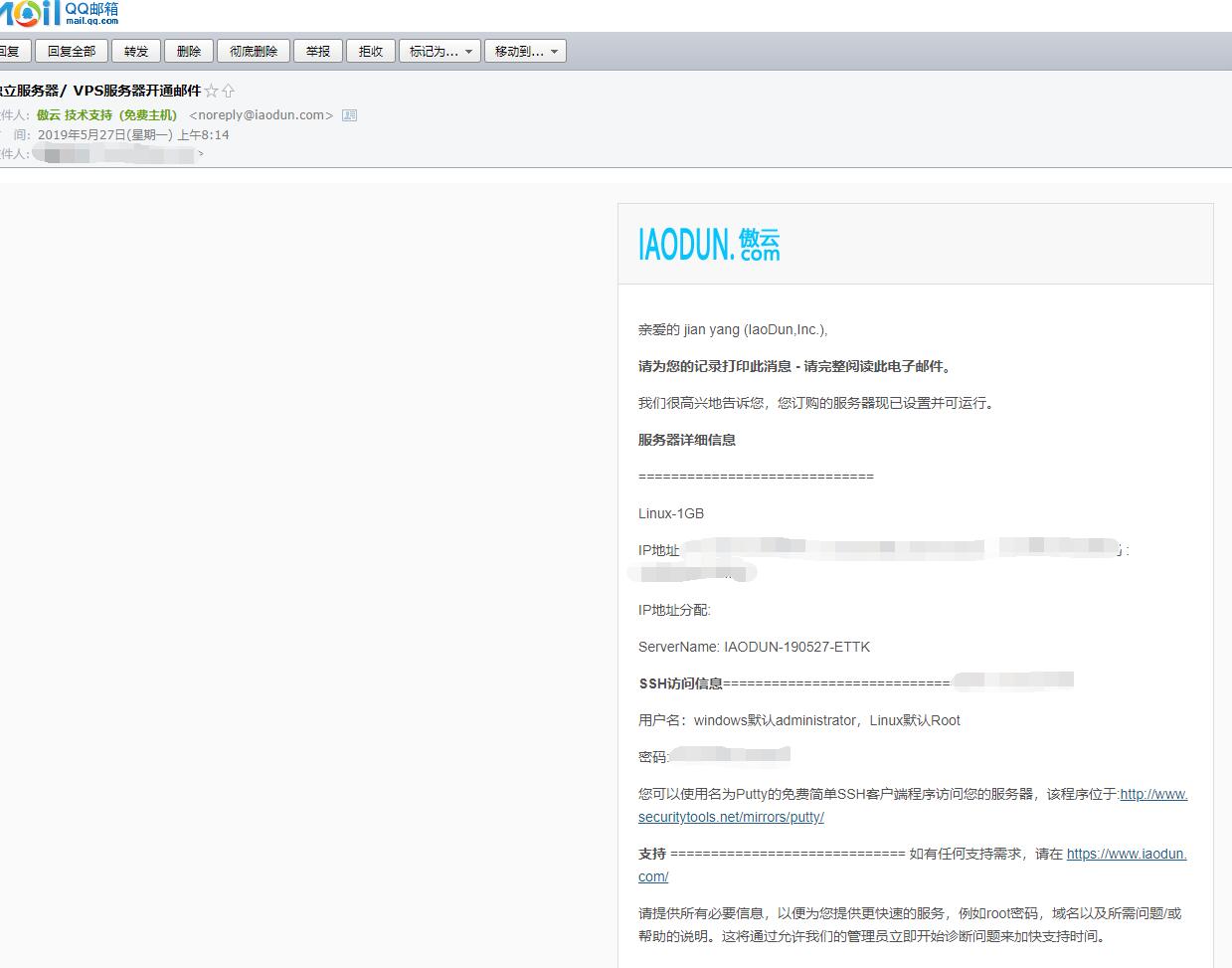This screenshot has height=968, width=1232.
Task: Click 回复全部 to reply all
Action: [72, 51]
